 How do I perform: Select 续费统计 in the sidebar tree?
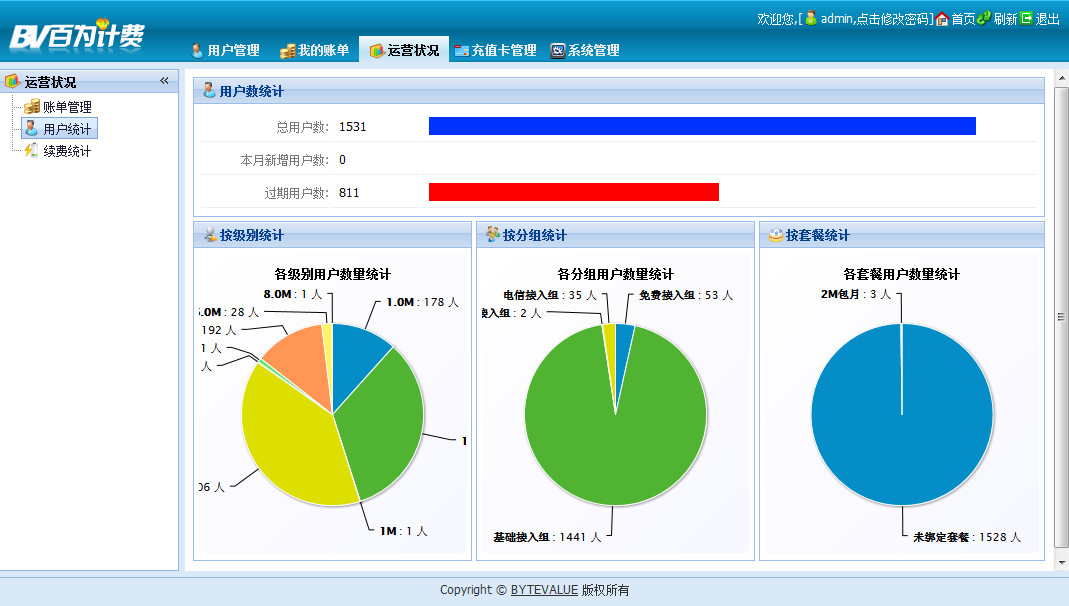(66, 151)
